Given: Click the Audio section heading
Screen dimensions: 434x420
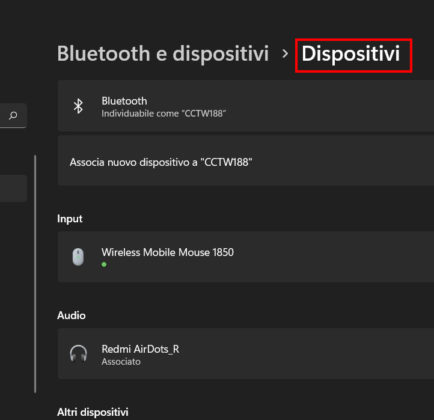Looking at the screenshot, I should pos(71,315).
